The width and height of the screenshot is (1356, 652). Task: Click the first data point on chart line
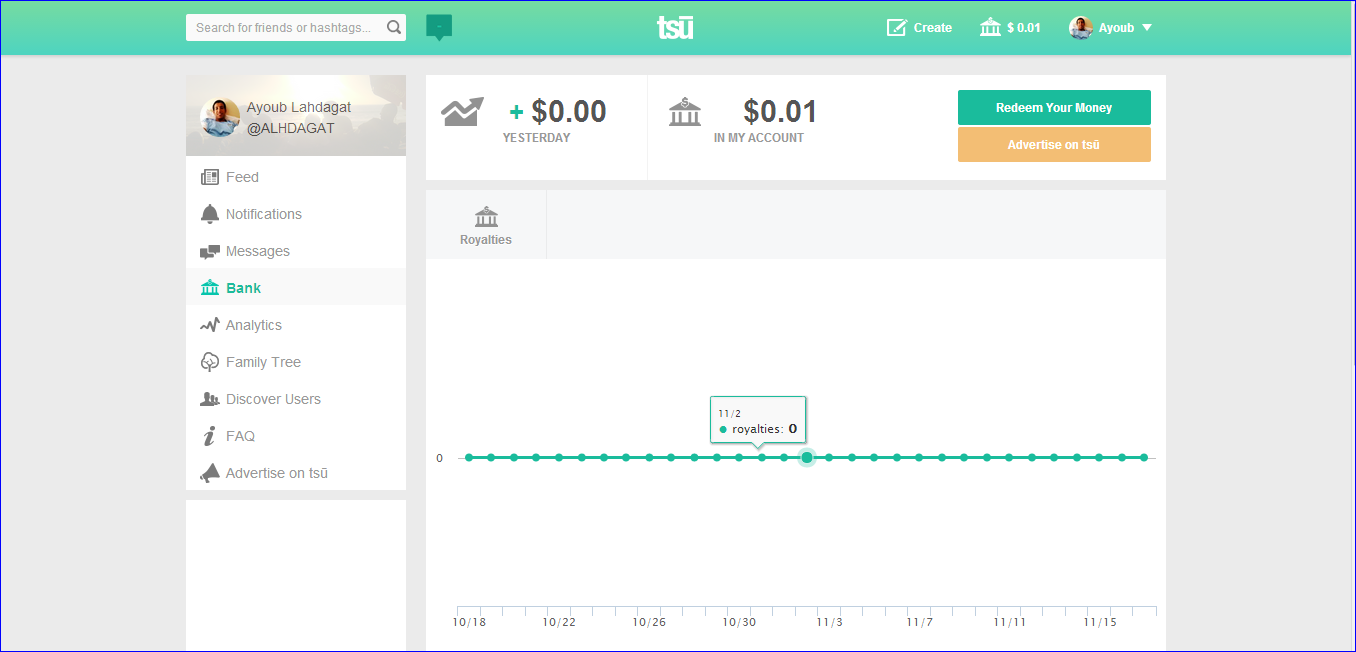click(468, 457)
